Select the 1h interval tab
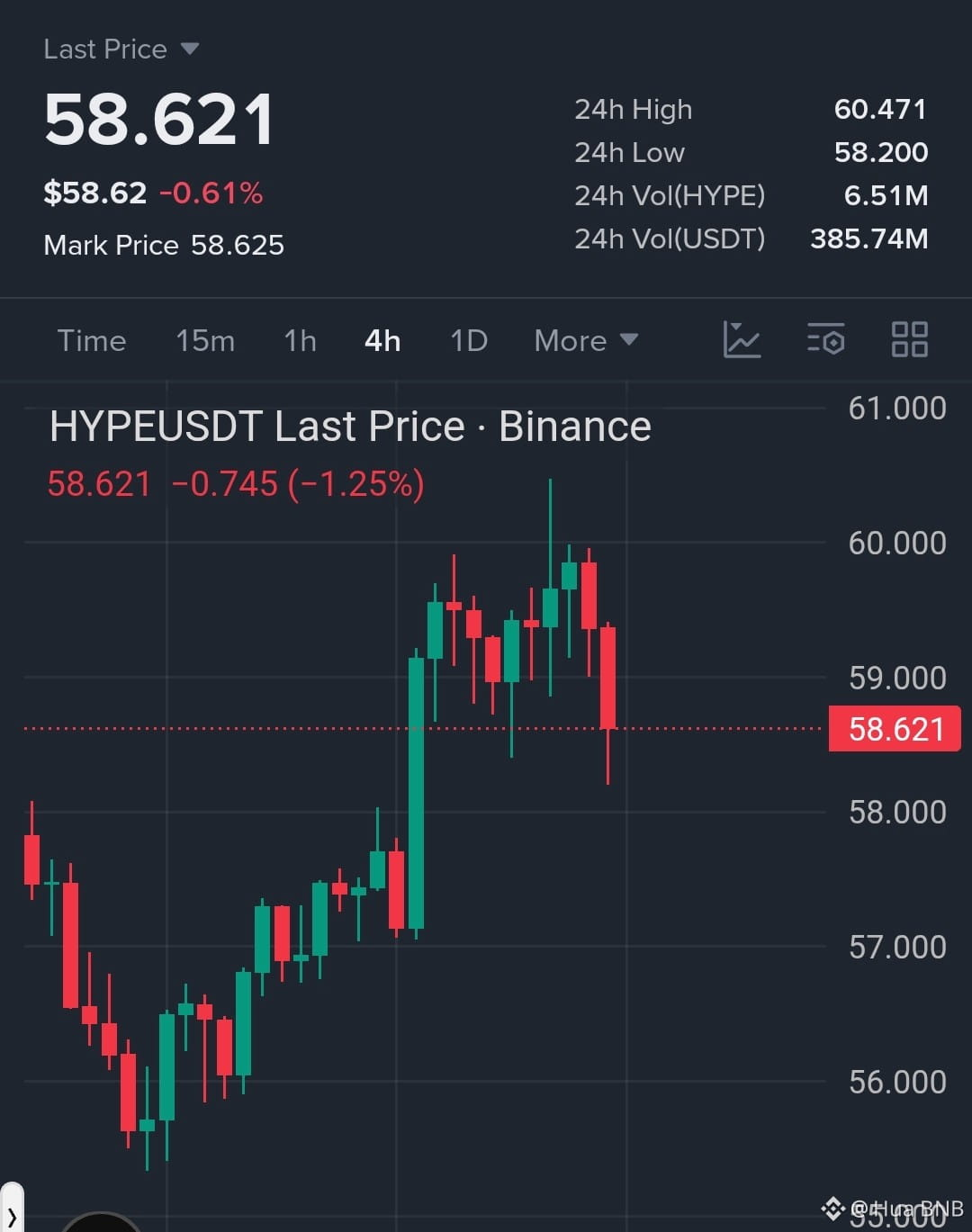Image resolution: width=972 pixels, height=1232 pixels. coord(300,340)
